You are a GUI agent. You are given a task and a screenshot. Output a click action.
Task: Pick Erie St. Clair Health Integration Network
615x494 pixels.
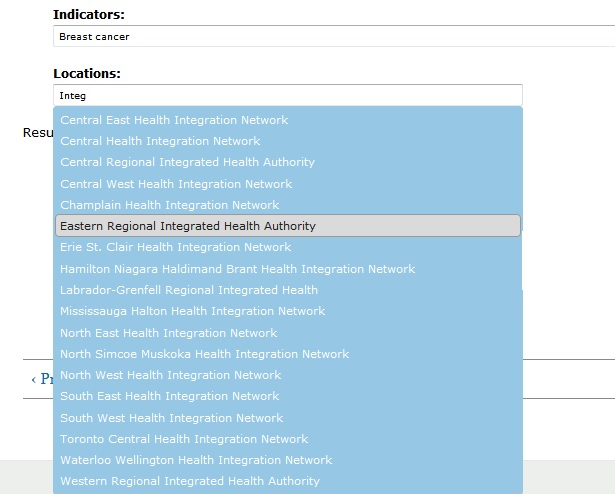(x=175, y=247)
